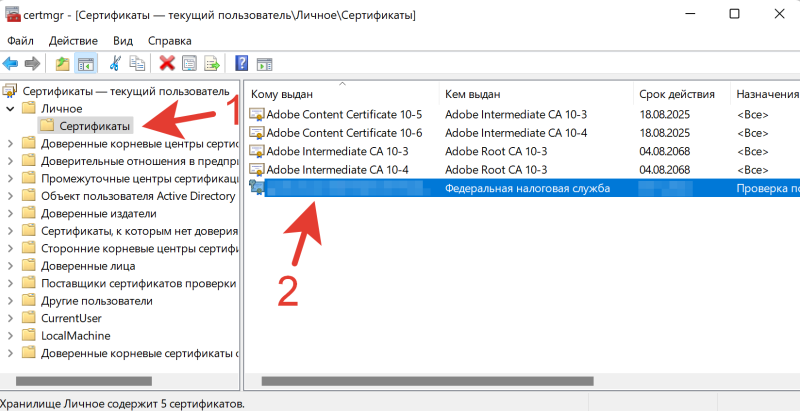Expand the Другие пользователи node
The height and width of the screenshot is (411, 800).
coord(10,301)
